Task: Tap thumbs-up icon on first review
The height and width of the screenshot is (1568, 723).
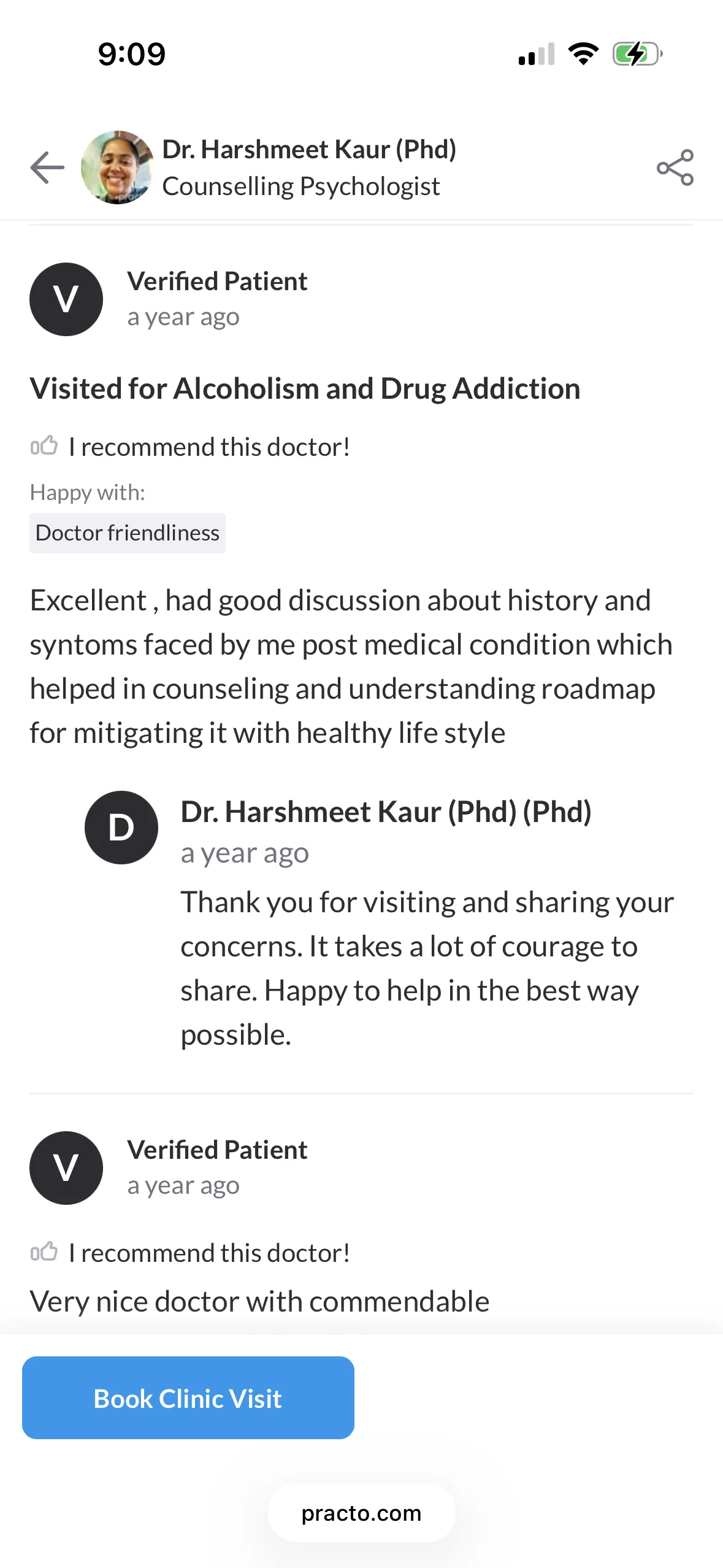Action: click(x=44, y=446)
